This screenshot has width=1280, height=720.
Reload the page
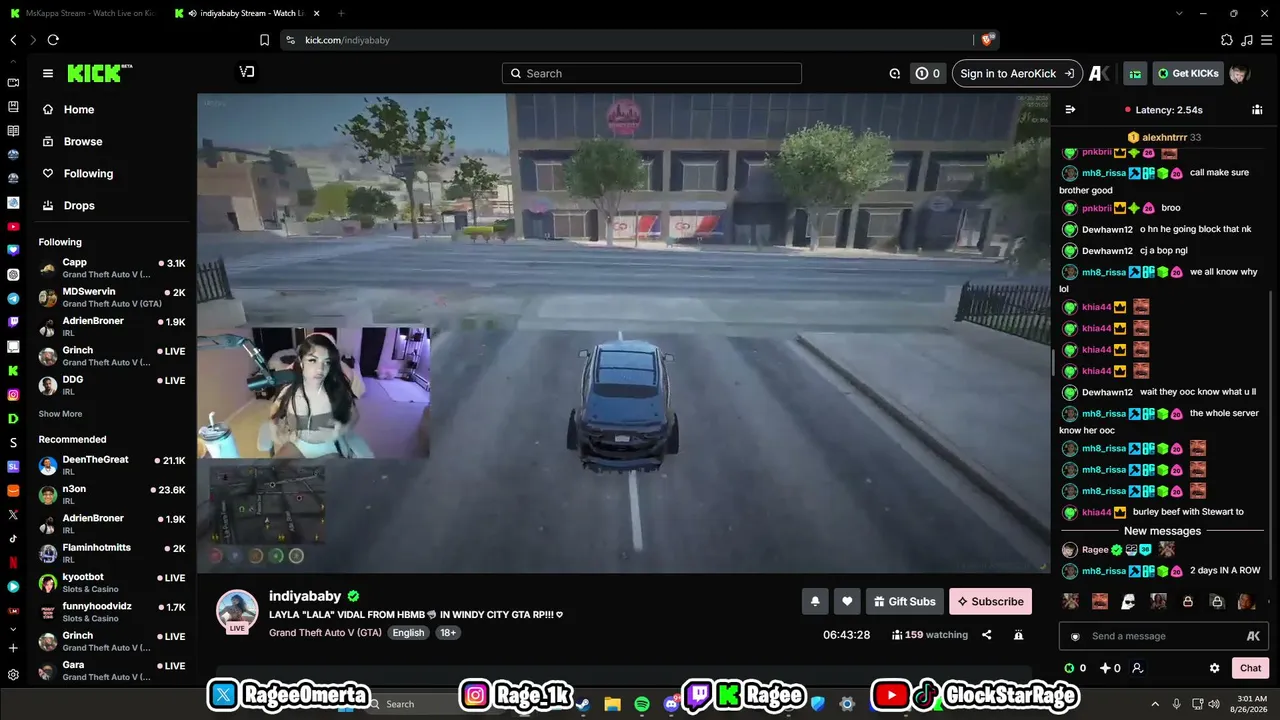point(53,40)
